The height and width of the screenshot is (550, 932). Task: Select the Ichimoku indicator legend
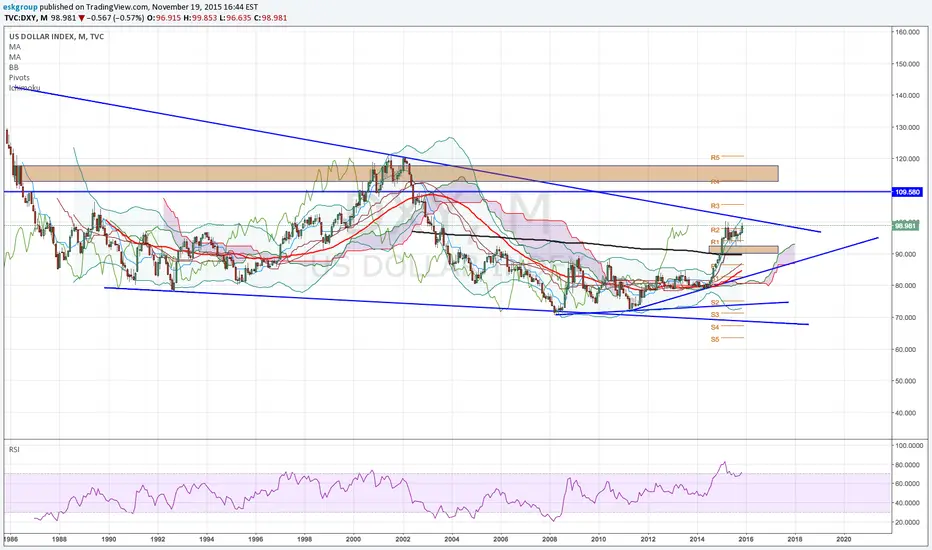point(24,88)
